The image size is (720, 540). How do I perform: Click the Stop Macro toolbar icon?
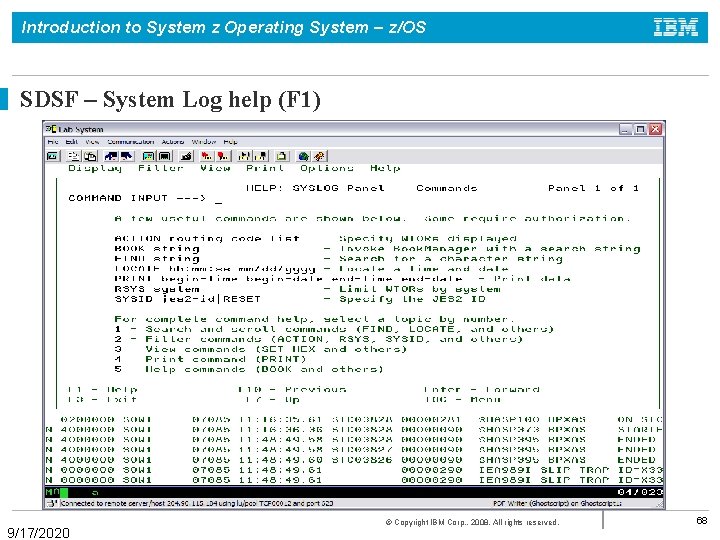point(223,156)
